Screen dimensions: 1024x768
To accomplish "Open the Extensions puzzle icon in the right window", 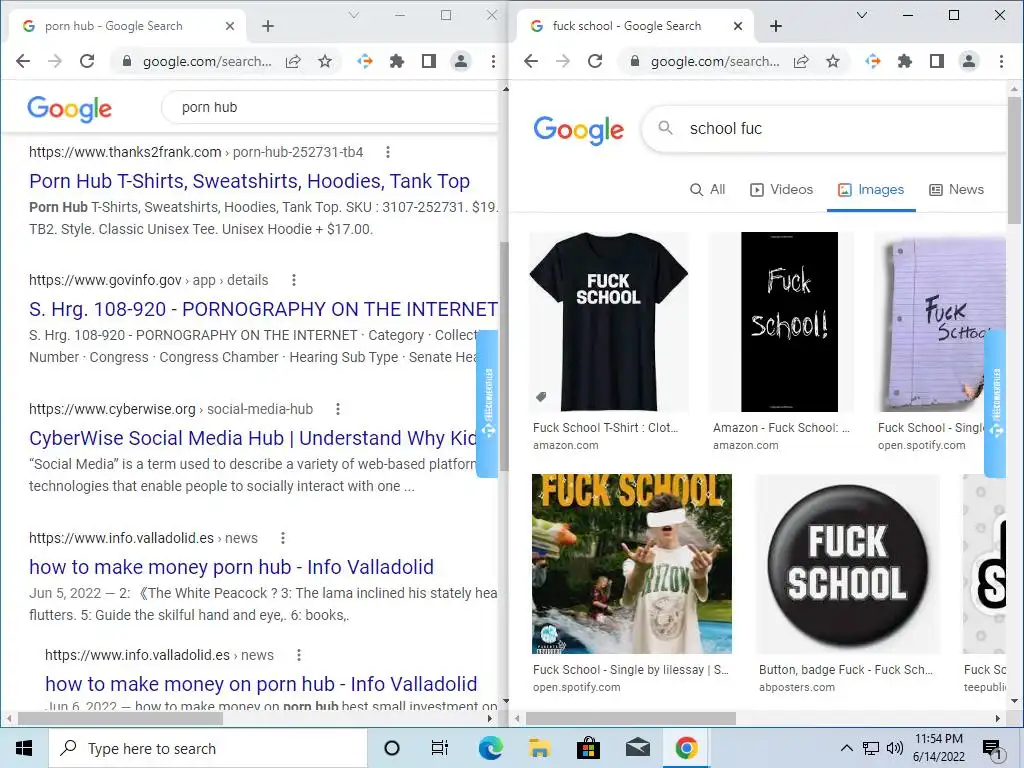I will (x=904, y=61).
